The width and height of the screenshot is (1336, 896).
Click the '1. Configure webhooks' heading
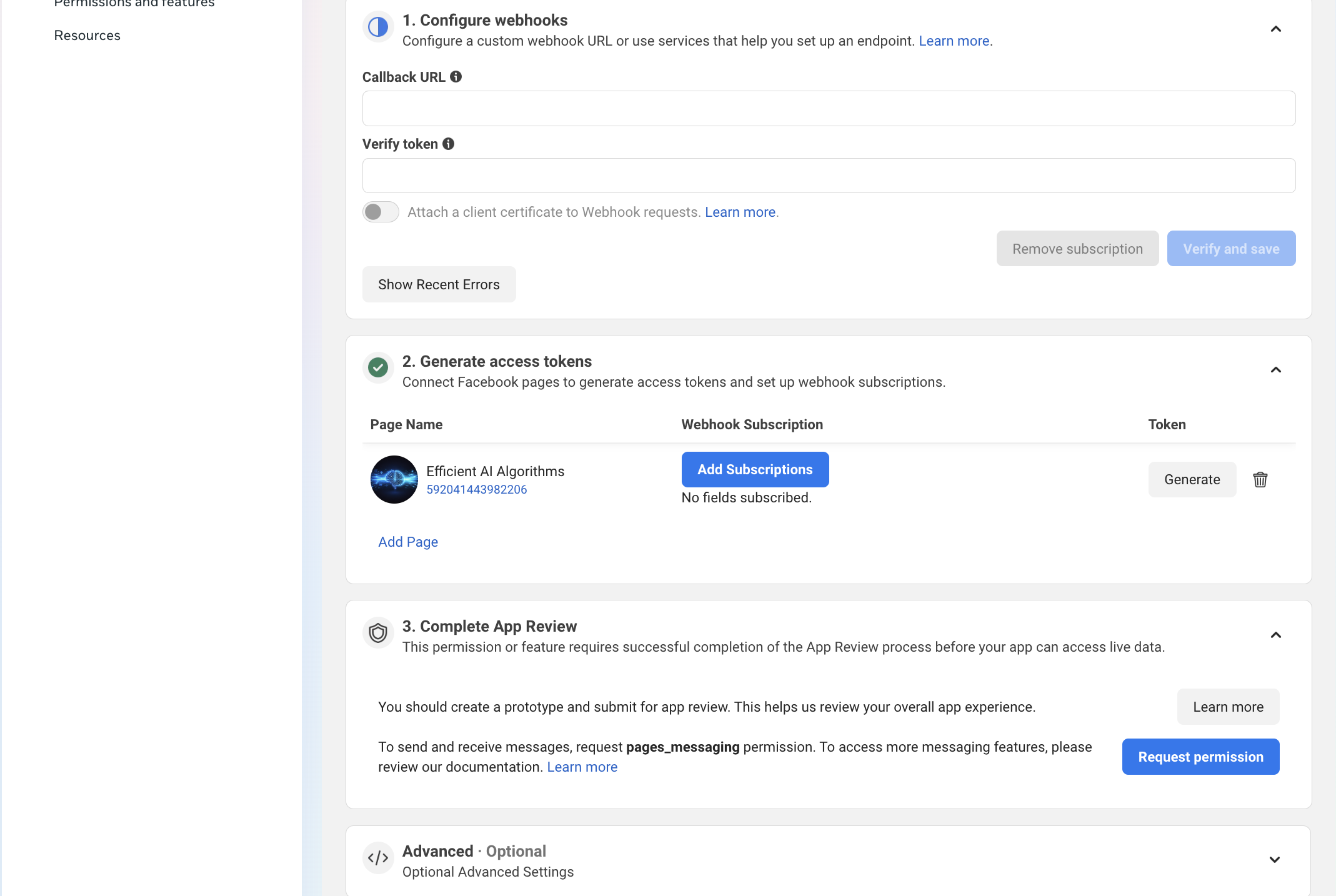[x=485, y=20]
